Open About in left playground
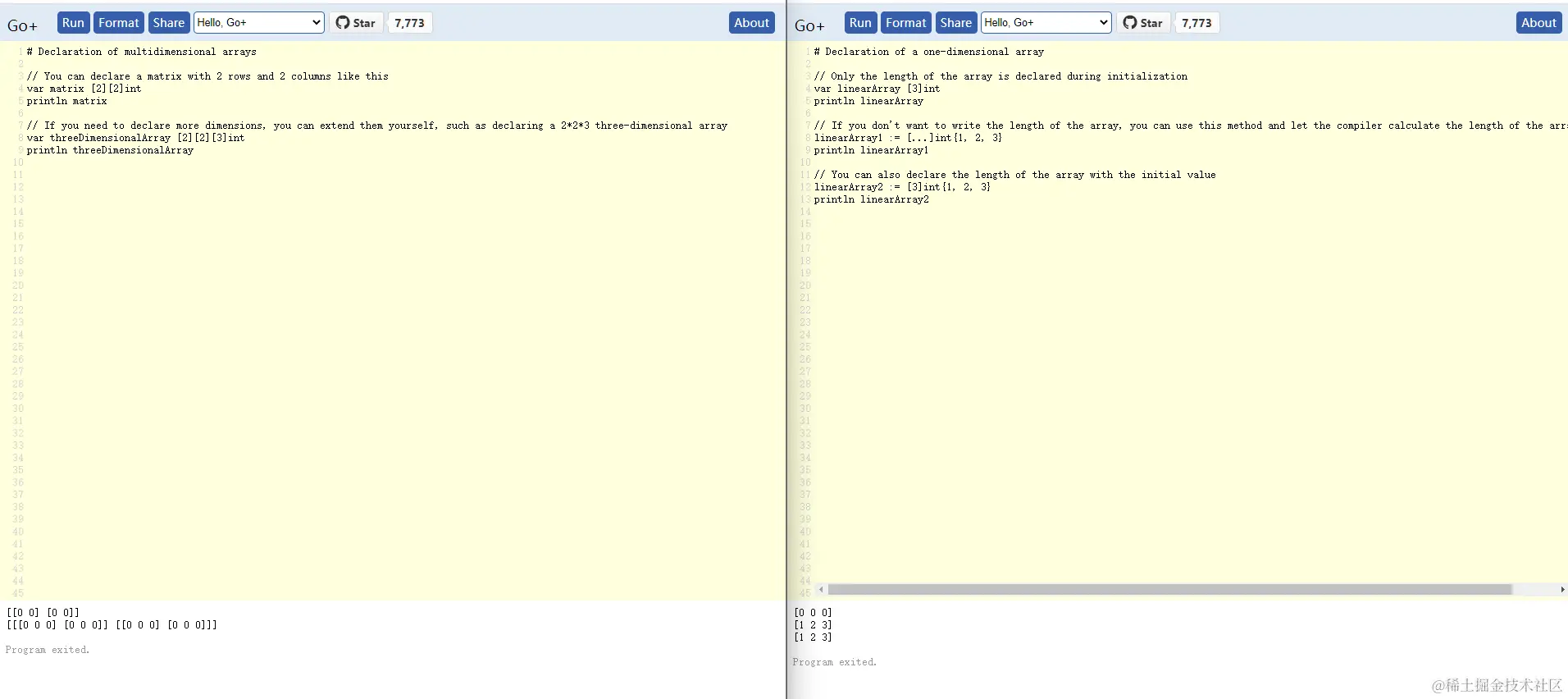Viewport: 1568px width, 699px height. pos(751,23)
